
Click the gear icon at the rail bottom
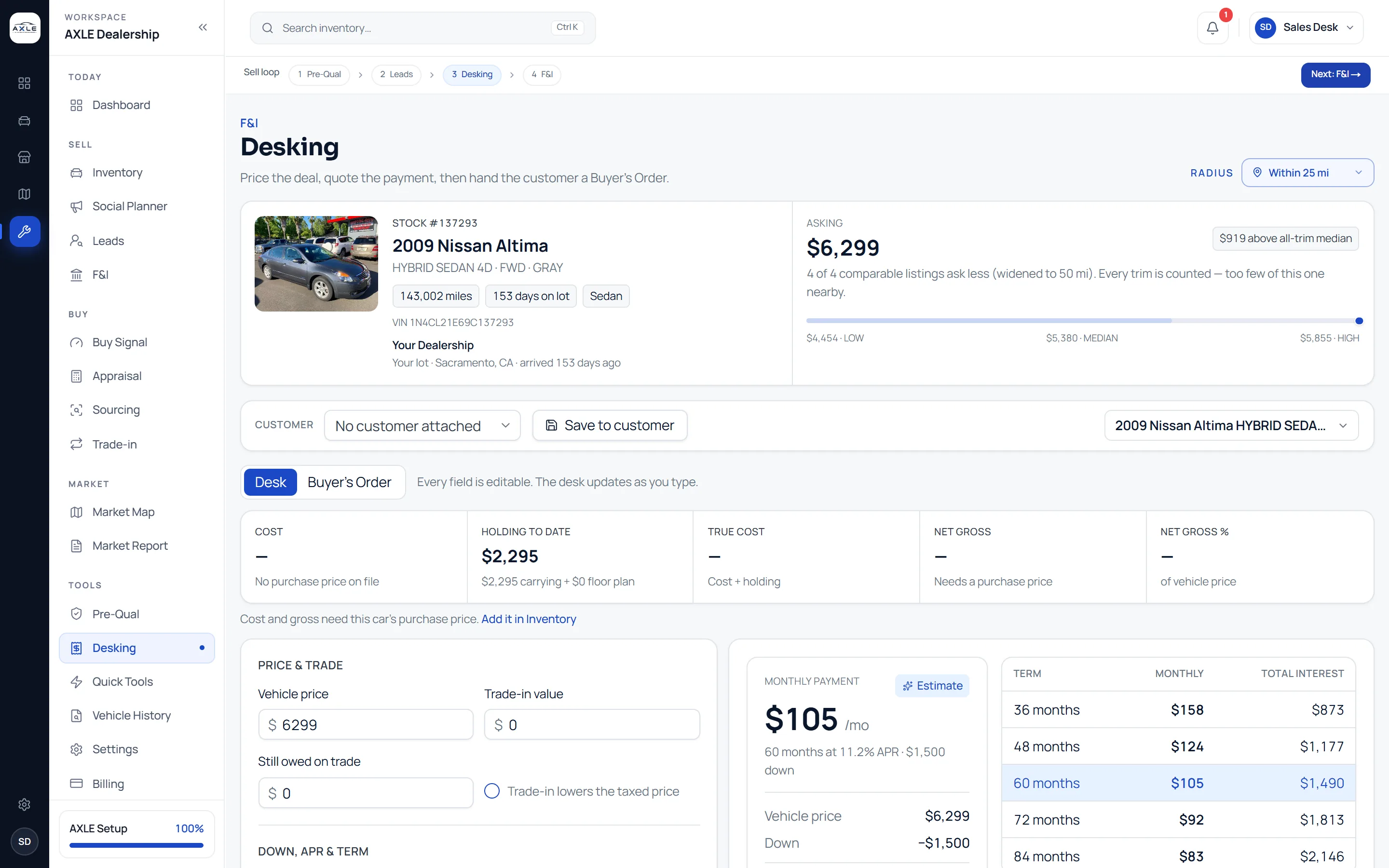click(x=24, y=804)
